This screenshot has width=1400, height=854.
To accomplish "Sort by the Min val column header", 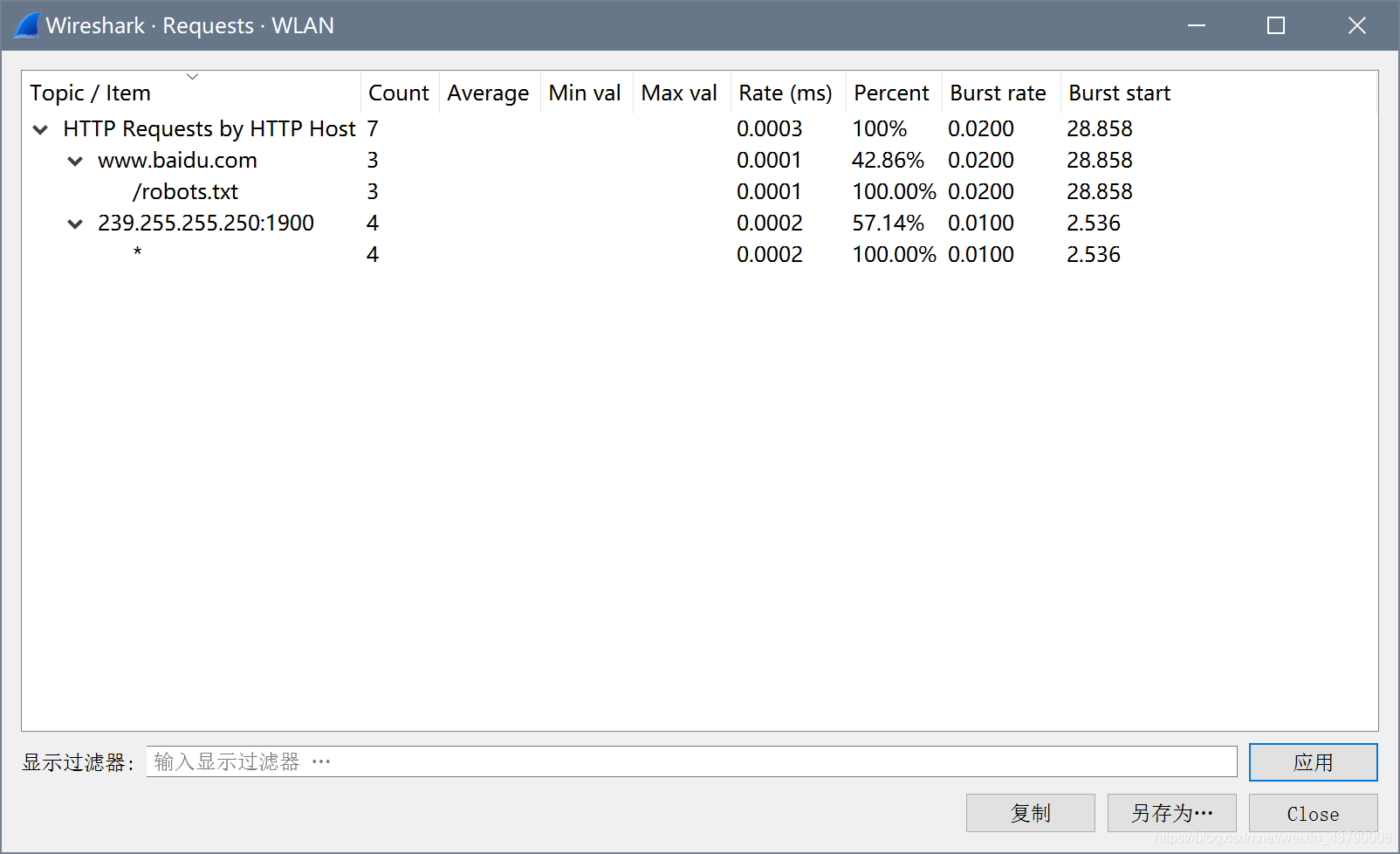I will [586, 93].
